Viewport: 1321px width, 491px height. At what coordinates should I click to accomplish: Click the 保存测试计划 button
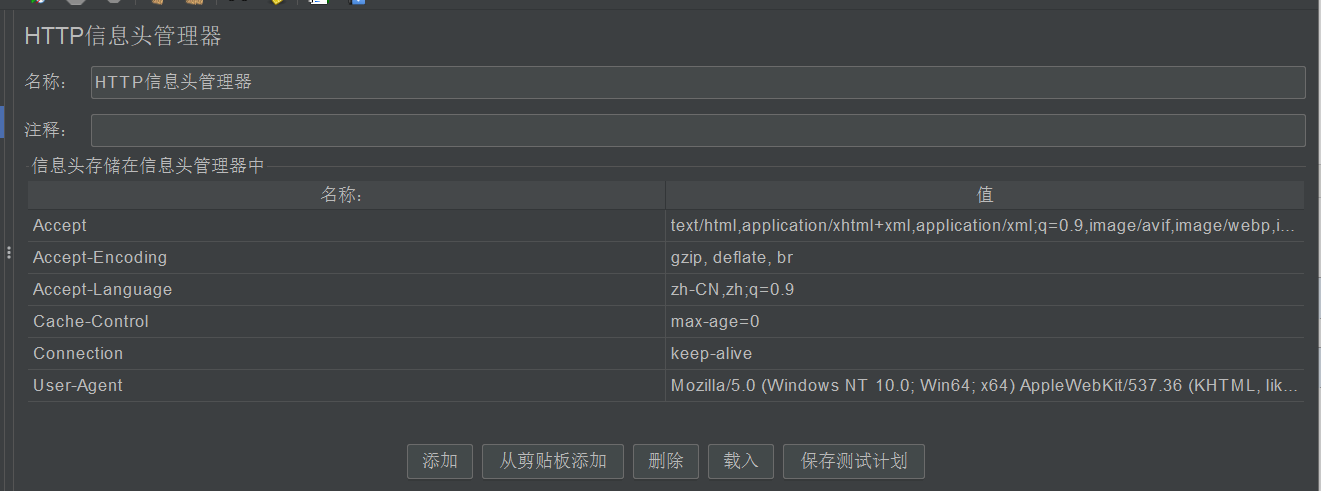point(854,461)
